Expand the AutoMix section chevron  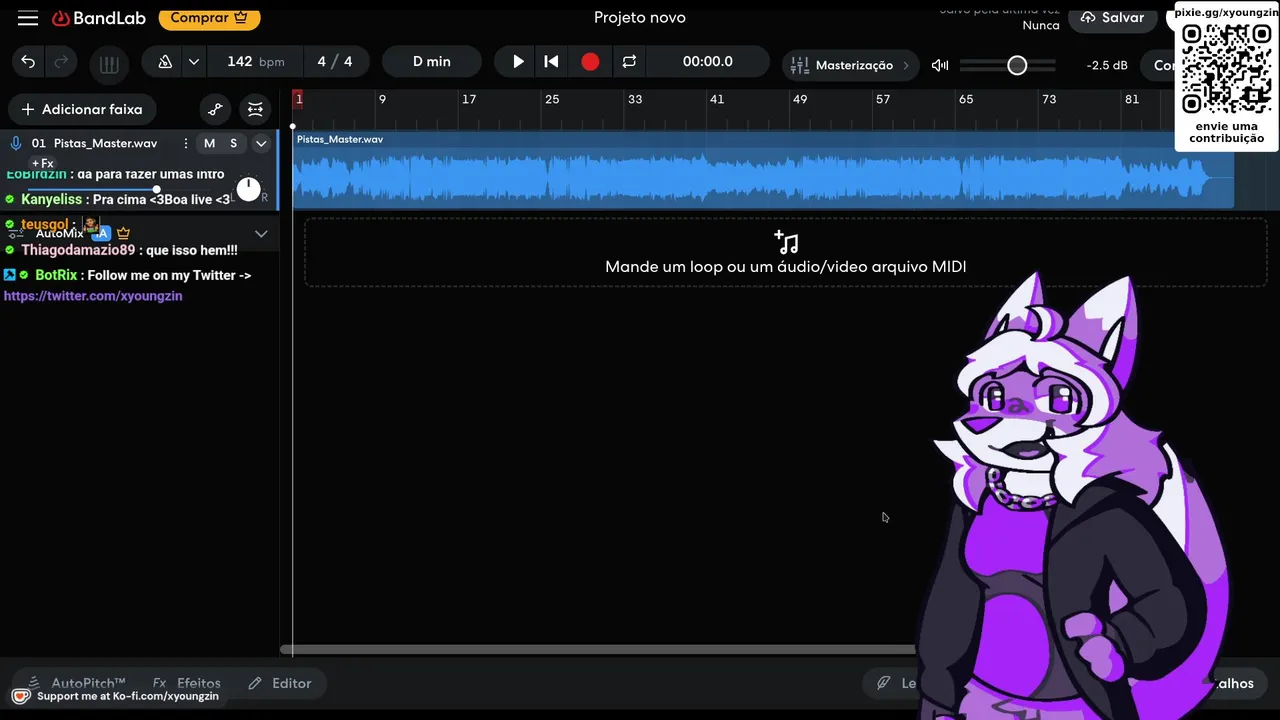pos(261,233)
